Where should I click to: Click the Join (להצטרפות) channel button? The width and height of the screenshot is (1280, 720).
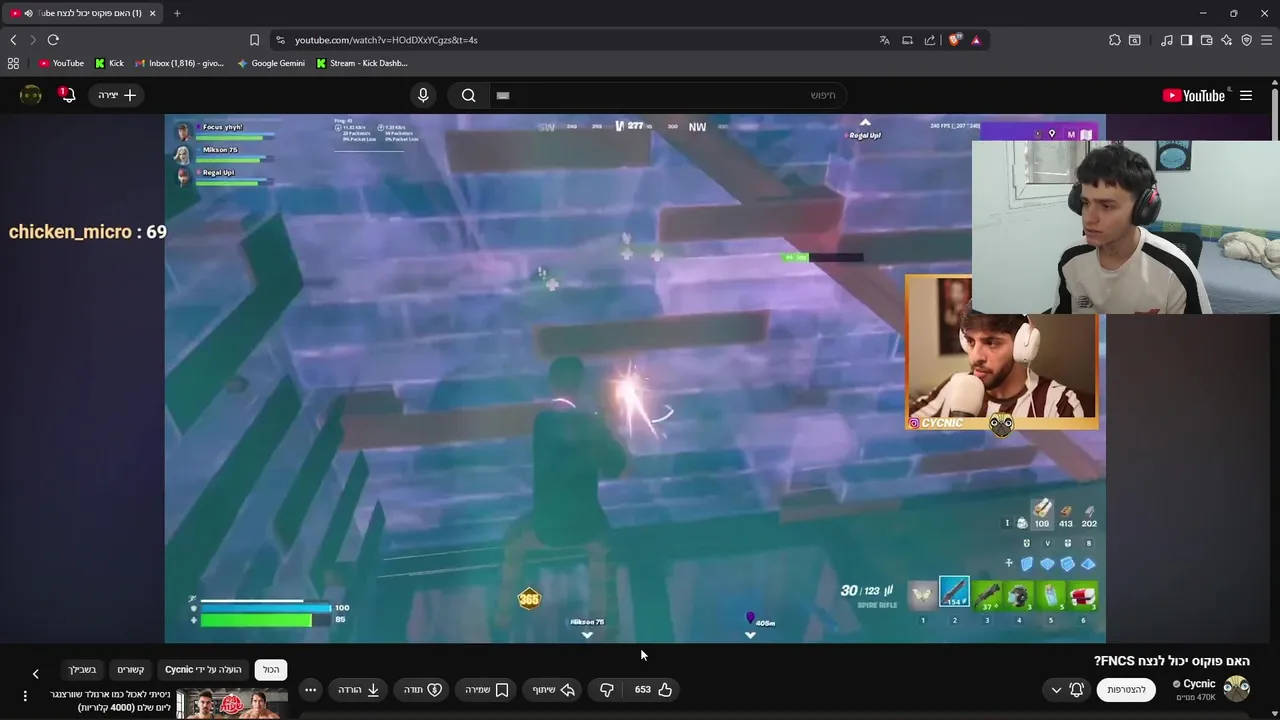pos(1126,689)
